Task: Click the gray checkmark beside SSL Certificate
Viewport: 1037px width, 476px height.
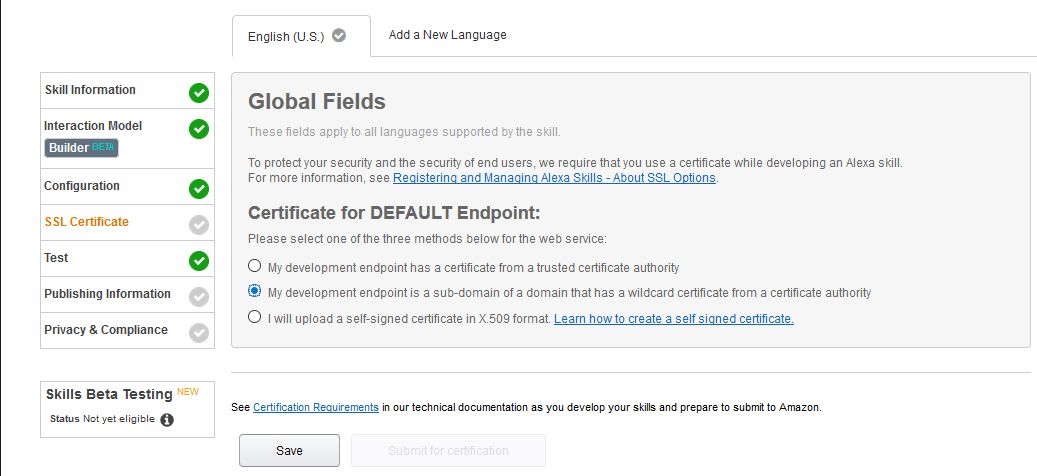Action: click(199, 225)
